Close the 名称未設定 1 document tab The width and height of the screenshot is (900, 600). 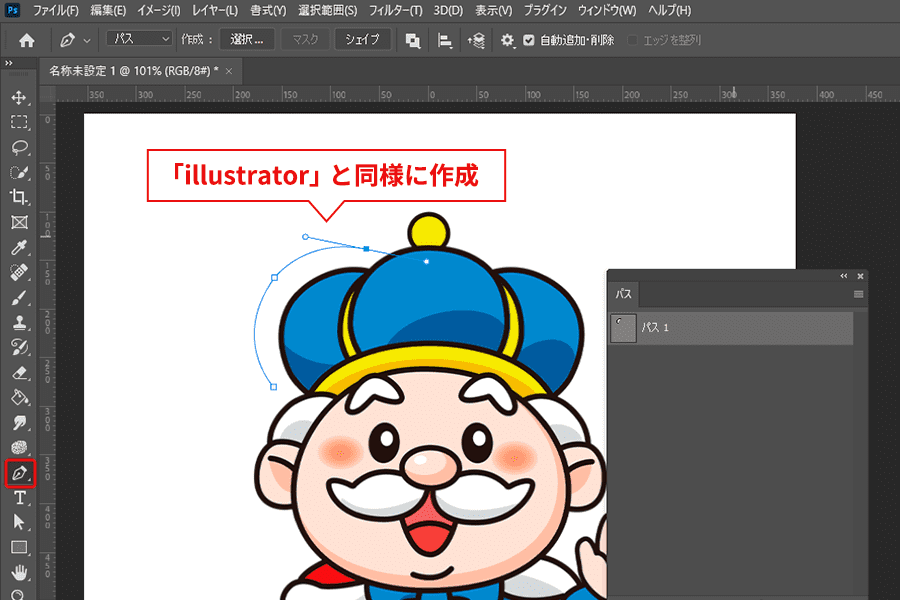(229, 71)
